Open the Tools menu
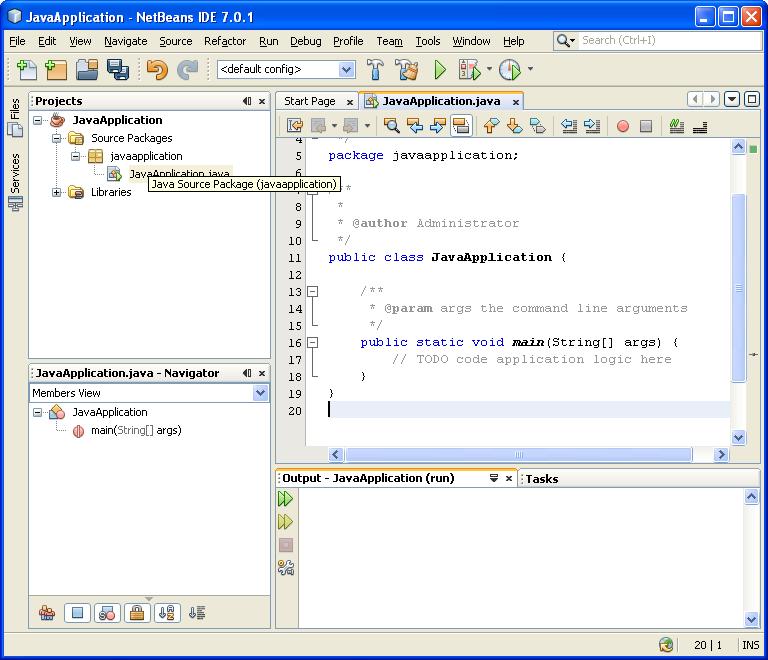This screenshot has height=660, width=768. (428, 41)
